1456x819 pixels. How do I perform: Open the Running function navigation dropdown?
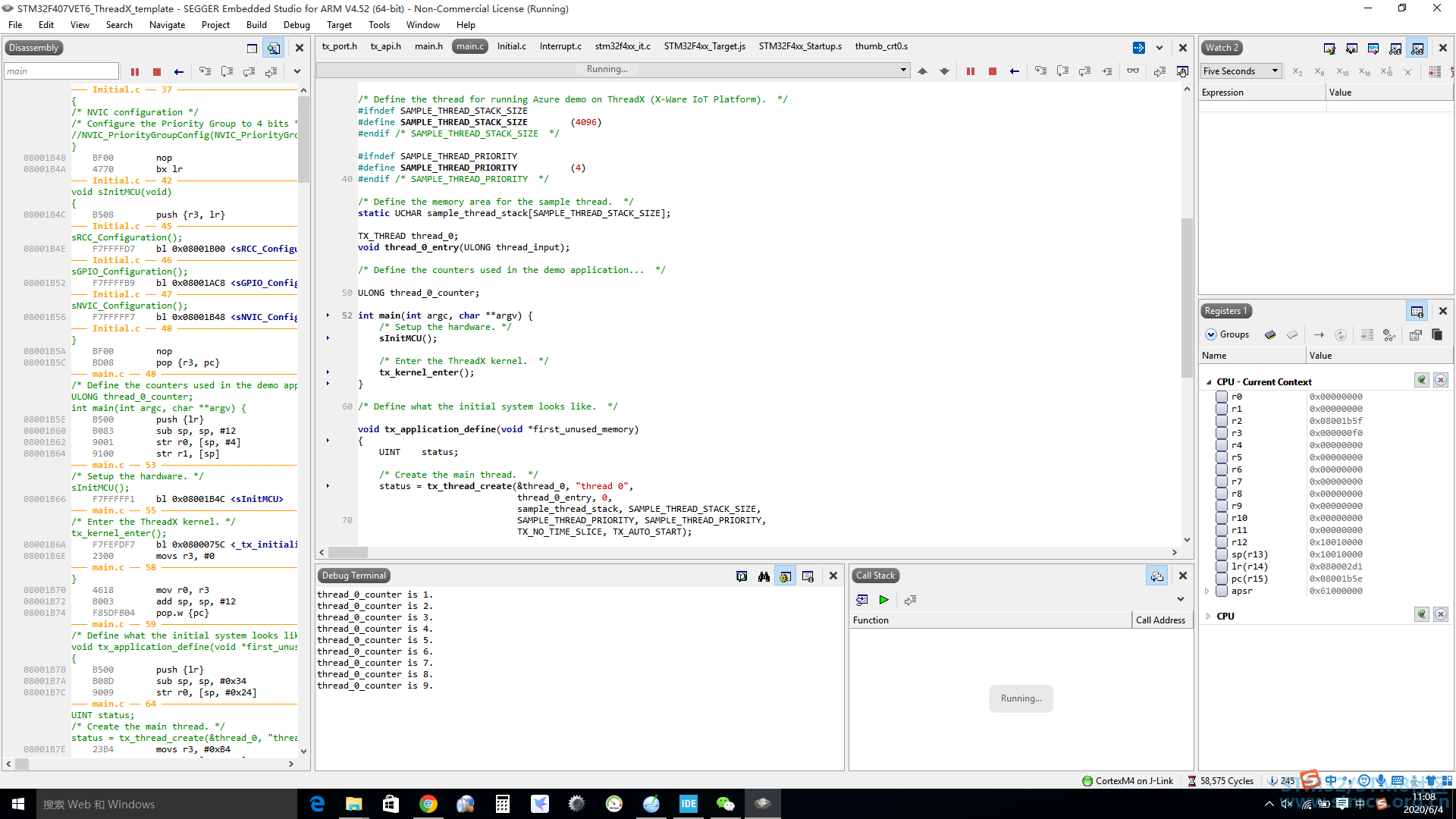click(x=613, y=70)
